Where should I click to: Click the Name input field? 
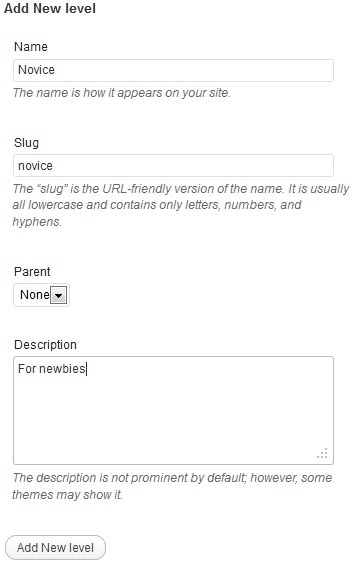coord(173,70)
